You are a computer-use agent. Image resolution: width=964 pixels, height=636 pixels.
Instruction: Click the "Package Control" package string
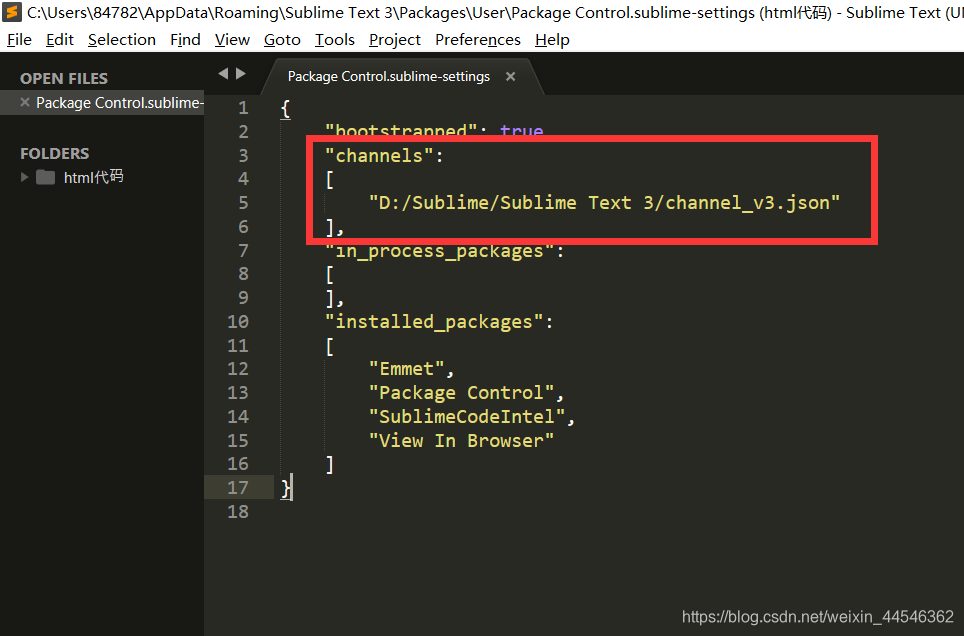pyautogui.click(x=461, y=392)
